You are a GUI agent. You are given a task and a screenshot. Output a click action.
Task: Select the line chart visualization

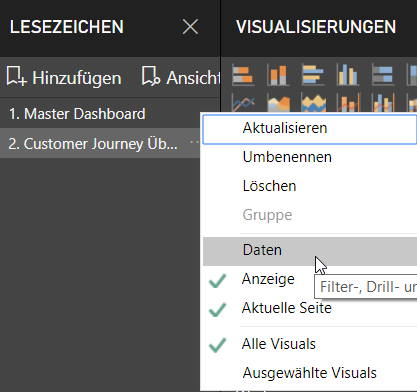pos(243,103)
